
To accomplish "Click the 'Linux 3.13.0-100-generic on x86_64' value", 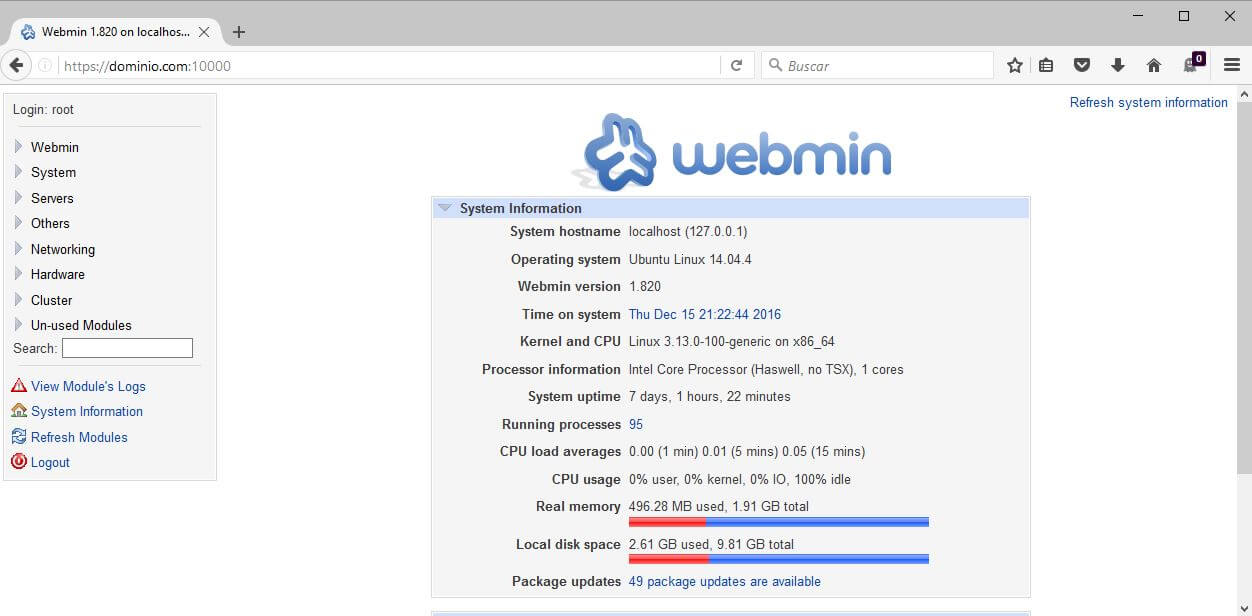I will click(x=732, y=341).
